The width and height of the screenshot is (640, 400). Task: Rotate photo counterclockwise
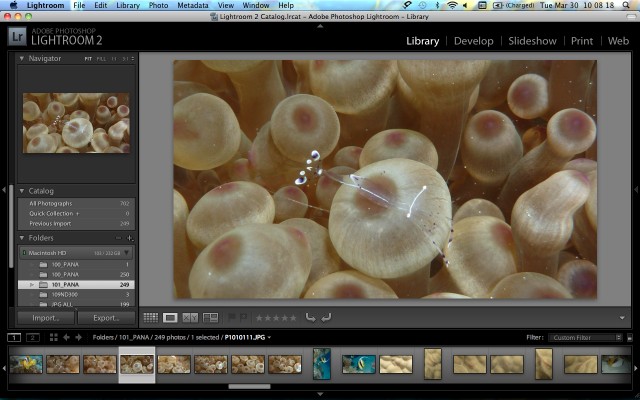click(x=311, y=318)
